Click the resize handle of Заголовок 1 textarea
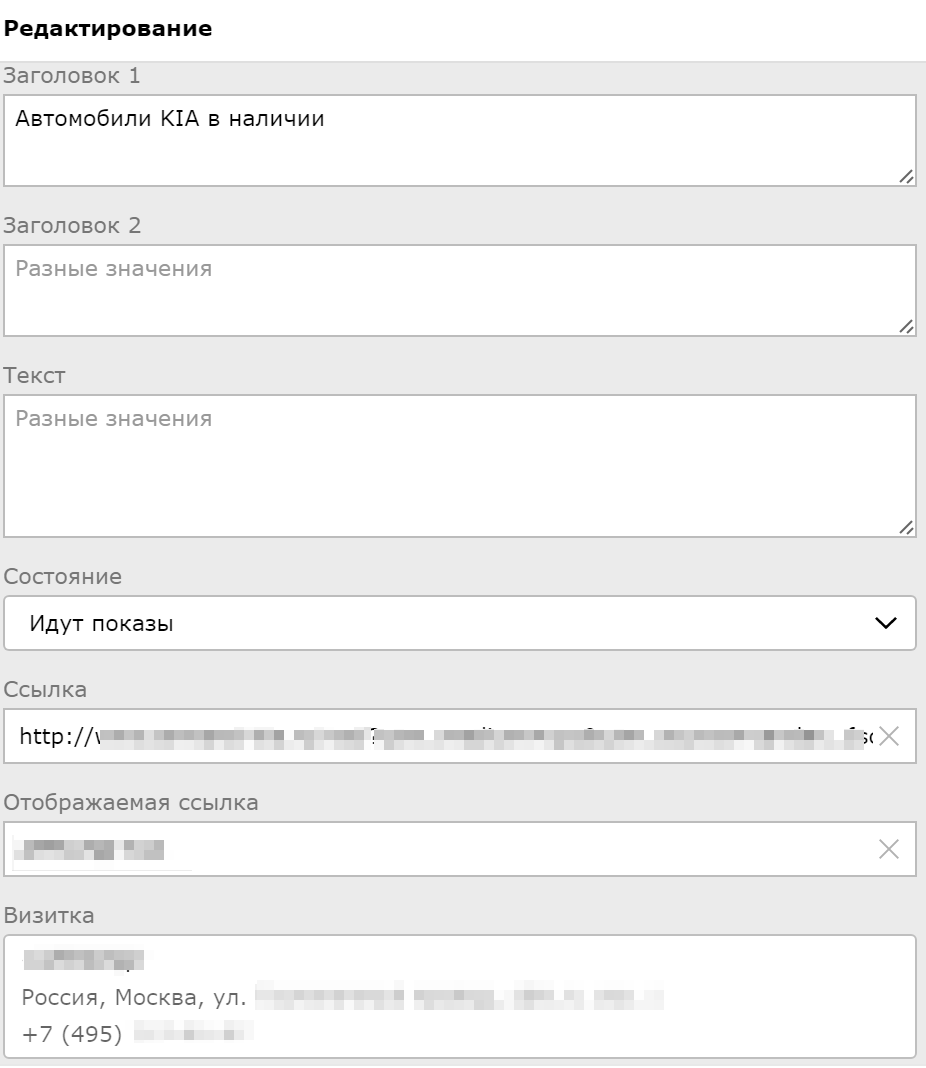This screenshot has height=1068, width=926. click(x=906, y=177)
